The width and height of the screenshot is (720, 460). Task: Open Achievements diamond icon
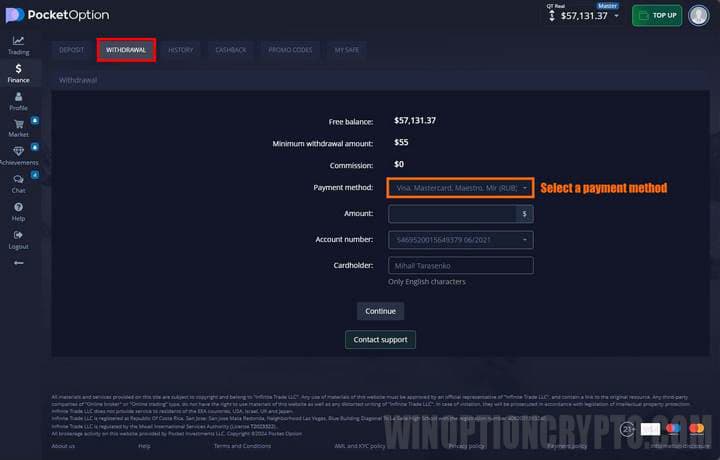coord(18,155)
